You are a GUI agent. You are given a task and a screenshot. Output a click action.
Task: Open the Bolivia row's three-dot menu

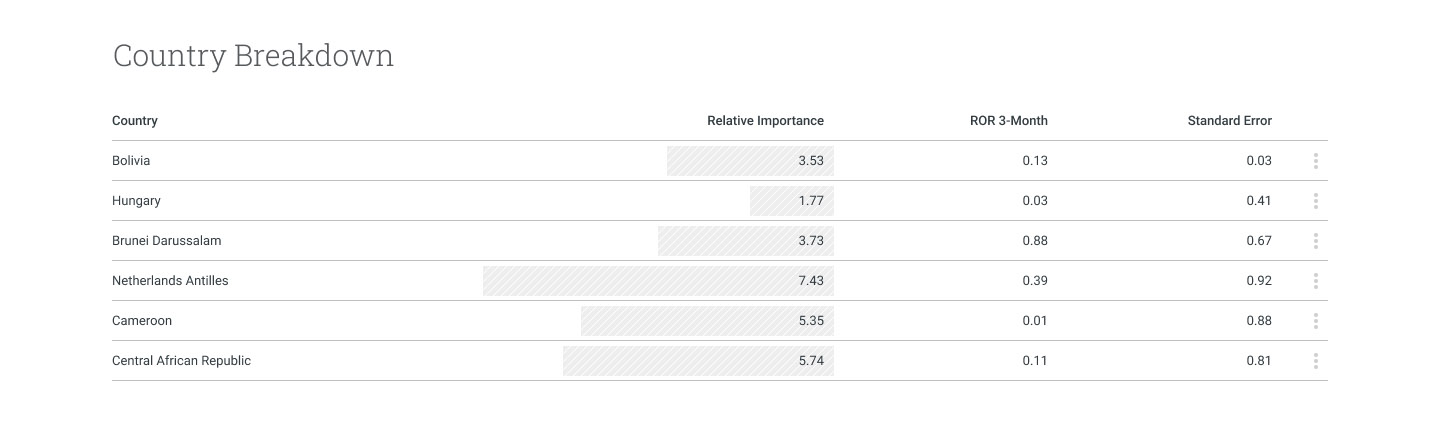1315,161
